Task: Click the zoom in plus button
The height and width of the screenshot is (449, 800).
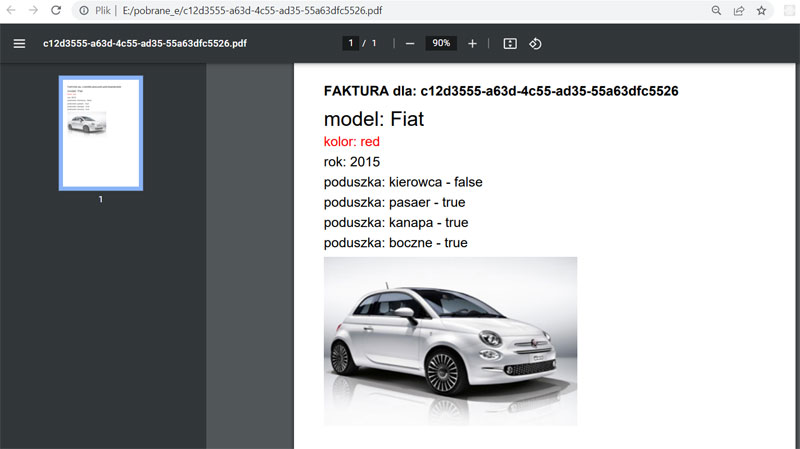Action: (473, 44)
